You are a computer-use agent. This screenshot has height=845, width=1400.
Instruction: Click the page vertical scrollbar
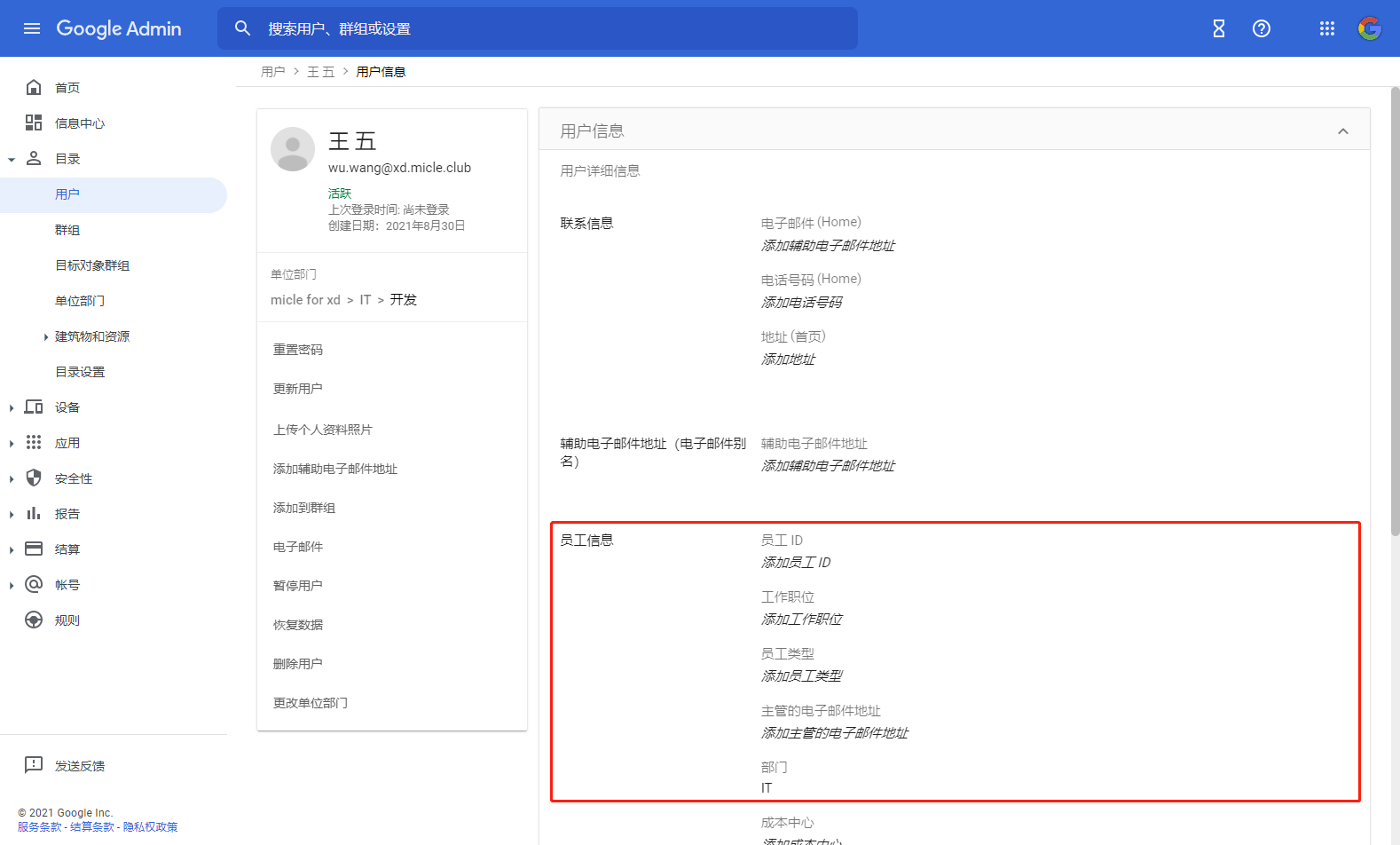point(1395,311)
